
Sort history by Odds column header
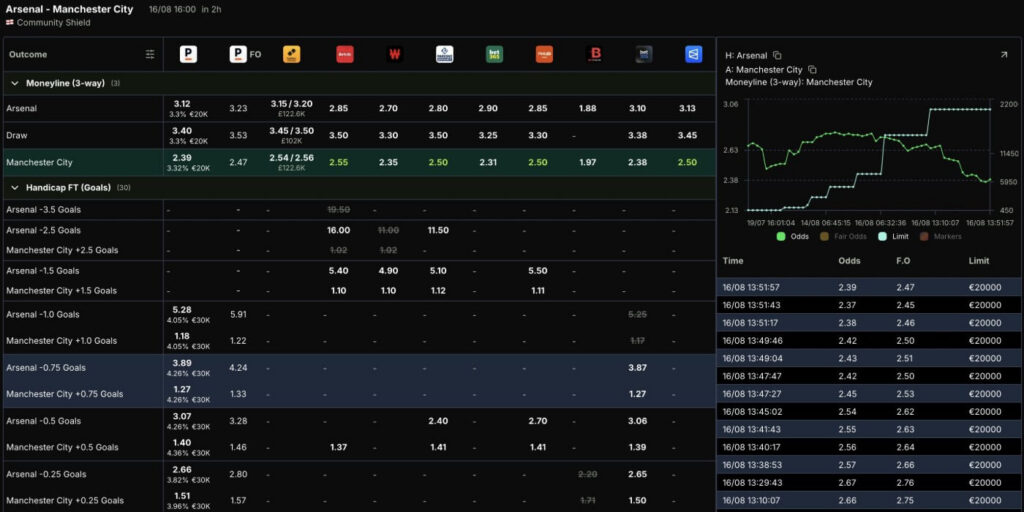[849, 261]
